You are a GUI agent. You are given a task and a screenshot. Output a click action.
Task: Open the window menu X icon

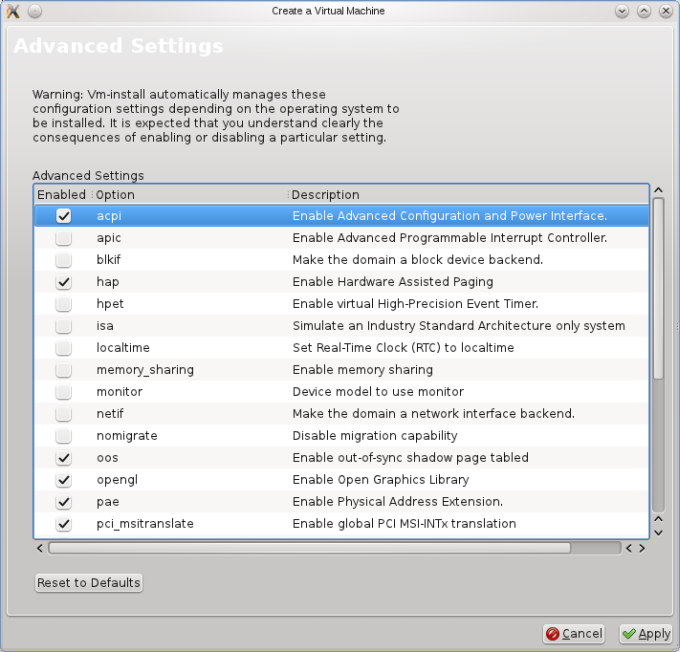[13, 11]
